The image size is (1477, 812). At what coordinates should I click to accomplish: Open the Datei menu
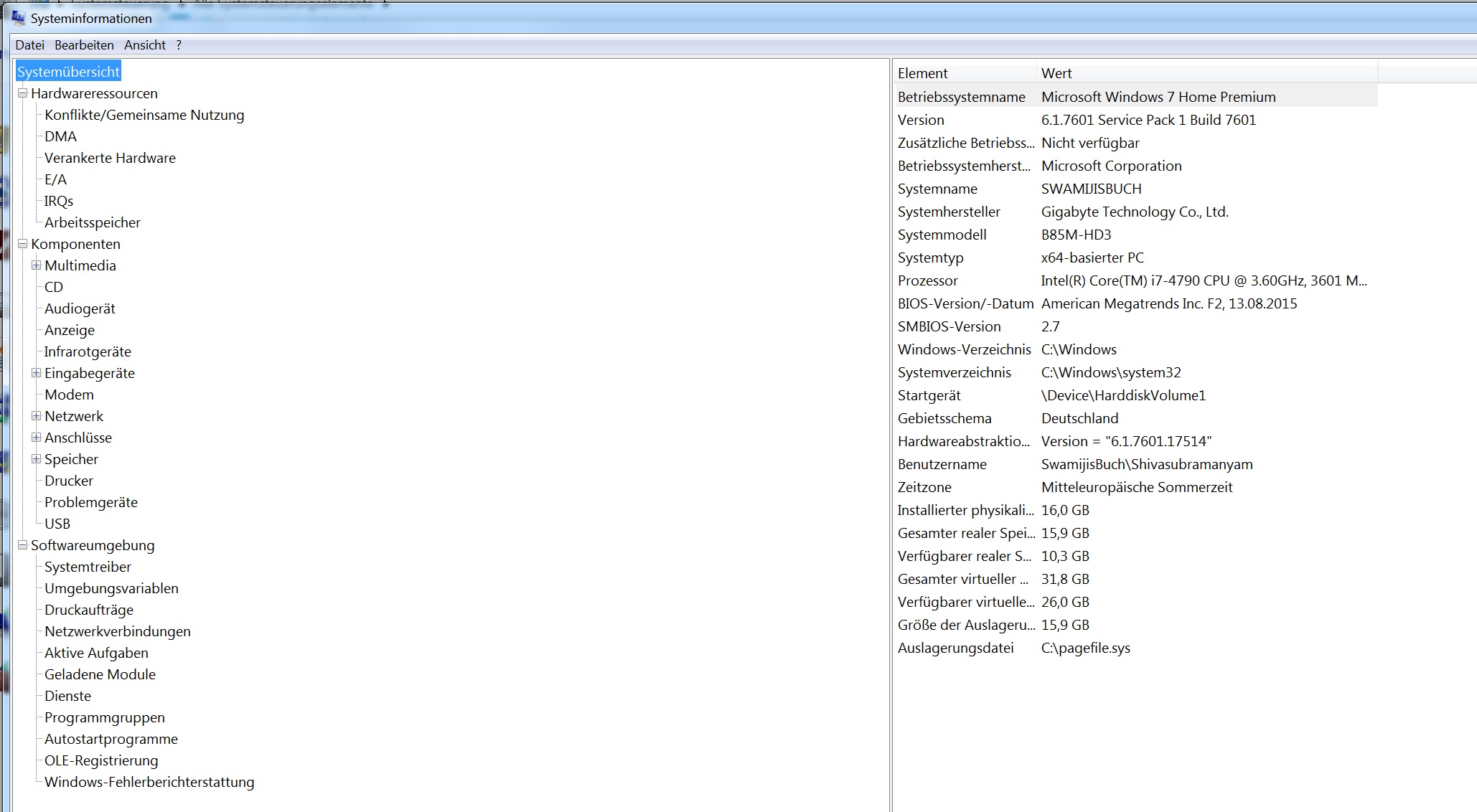[x=29, y=45]
